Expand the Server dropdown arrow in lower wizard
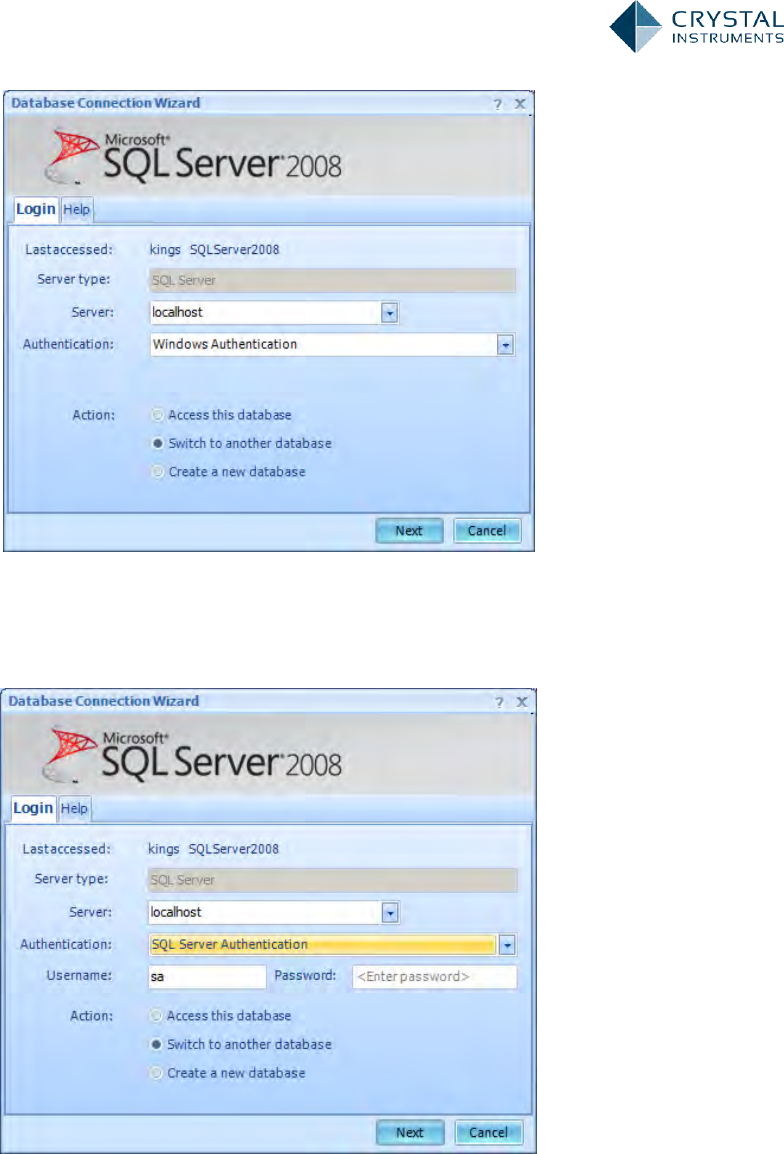This screenshot has height=1154, width=784. click(x=390, y=913)
